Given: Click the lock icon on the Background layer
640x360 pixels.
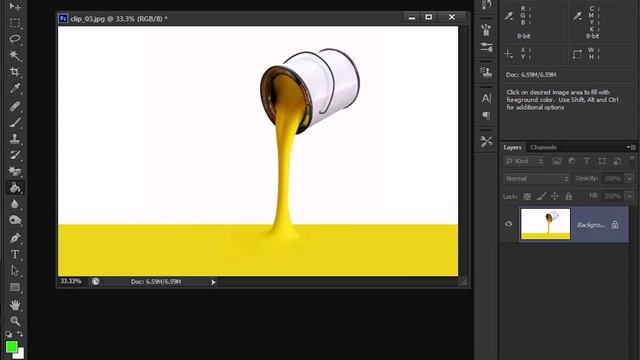Looking at the screenshot, I should click(615, 224).
